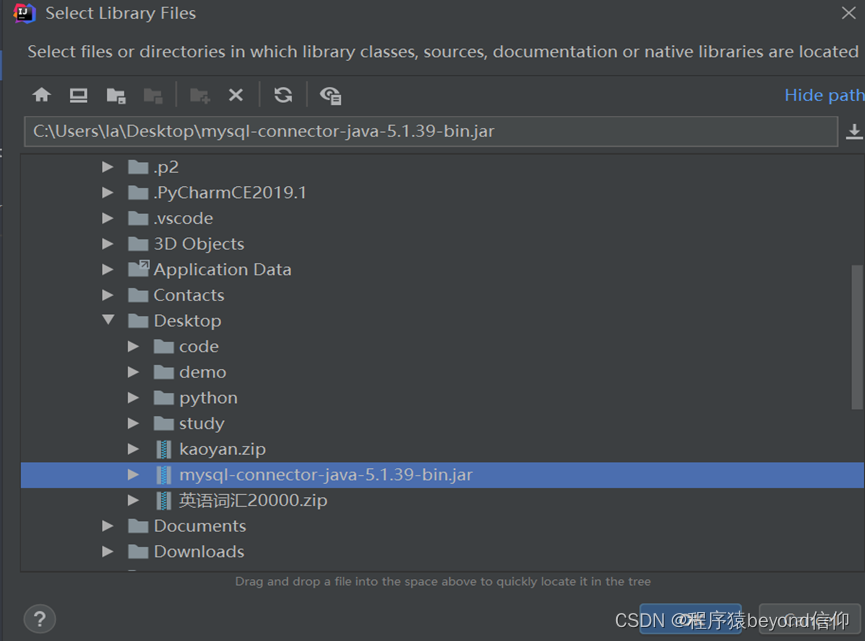Screen dimensions: 865x641
Task: Expand the Application Data folder
Action: [x=108, y=269]
